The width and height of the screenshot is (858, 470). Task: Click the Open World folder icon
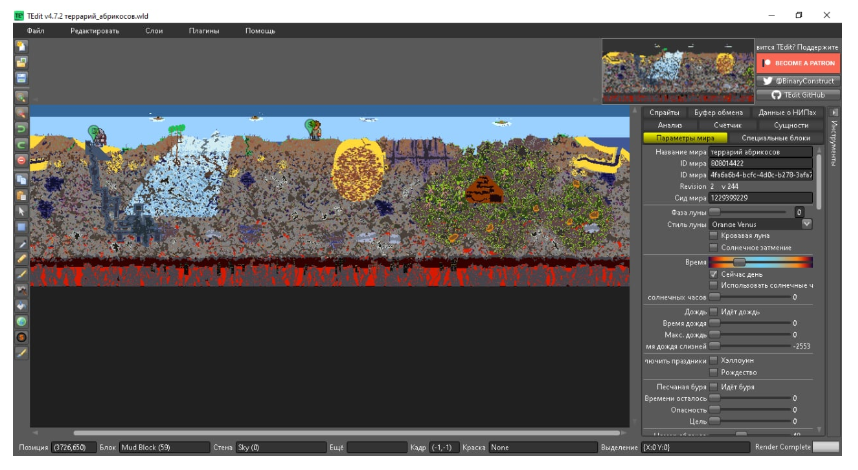pyautogui.click(x=21, y=62)
